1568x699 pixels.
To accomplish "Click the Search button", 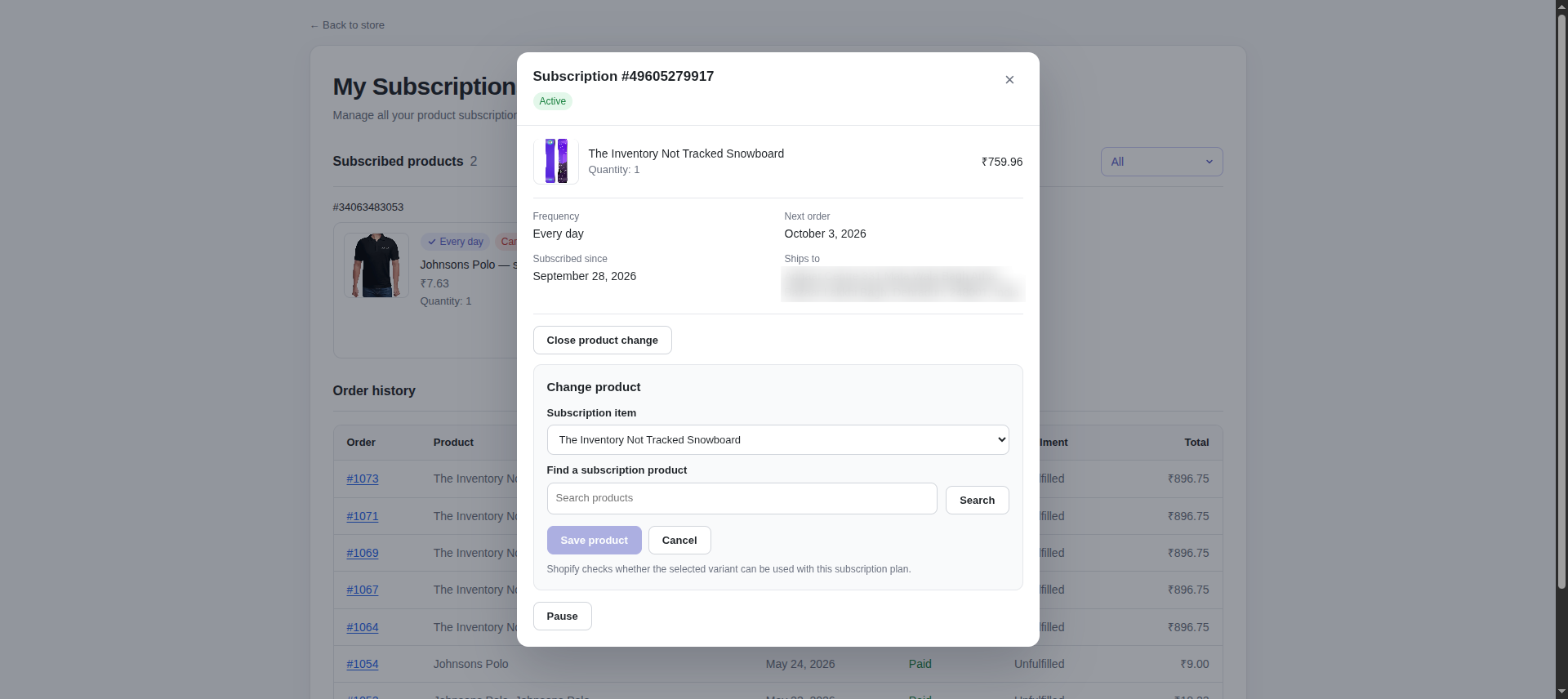I will tap(977, 501).
